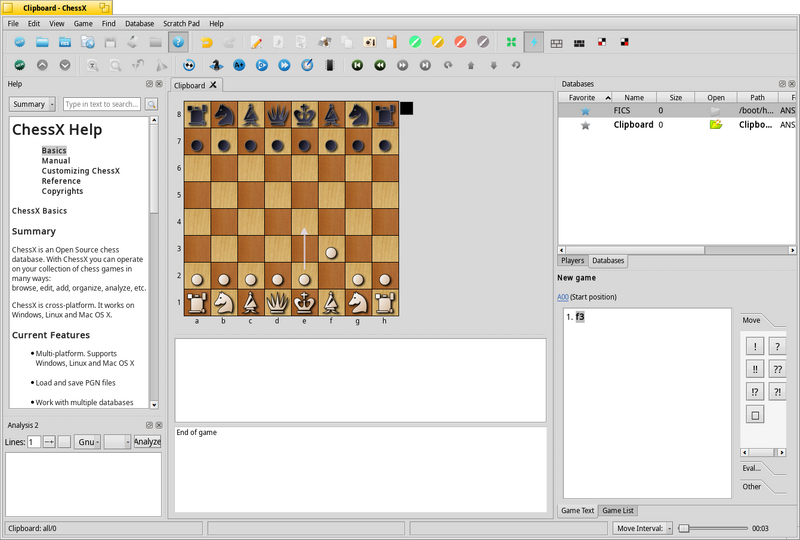Viewport: 800px width, 540px height.
Task: Open the Gnu engine dropdown
Action: (87, 442)
